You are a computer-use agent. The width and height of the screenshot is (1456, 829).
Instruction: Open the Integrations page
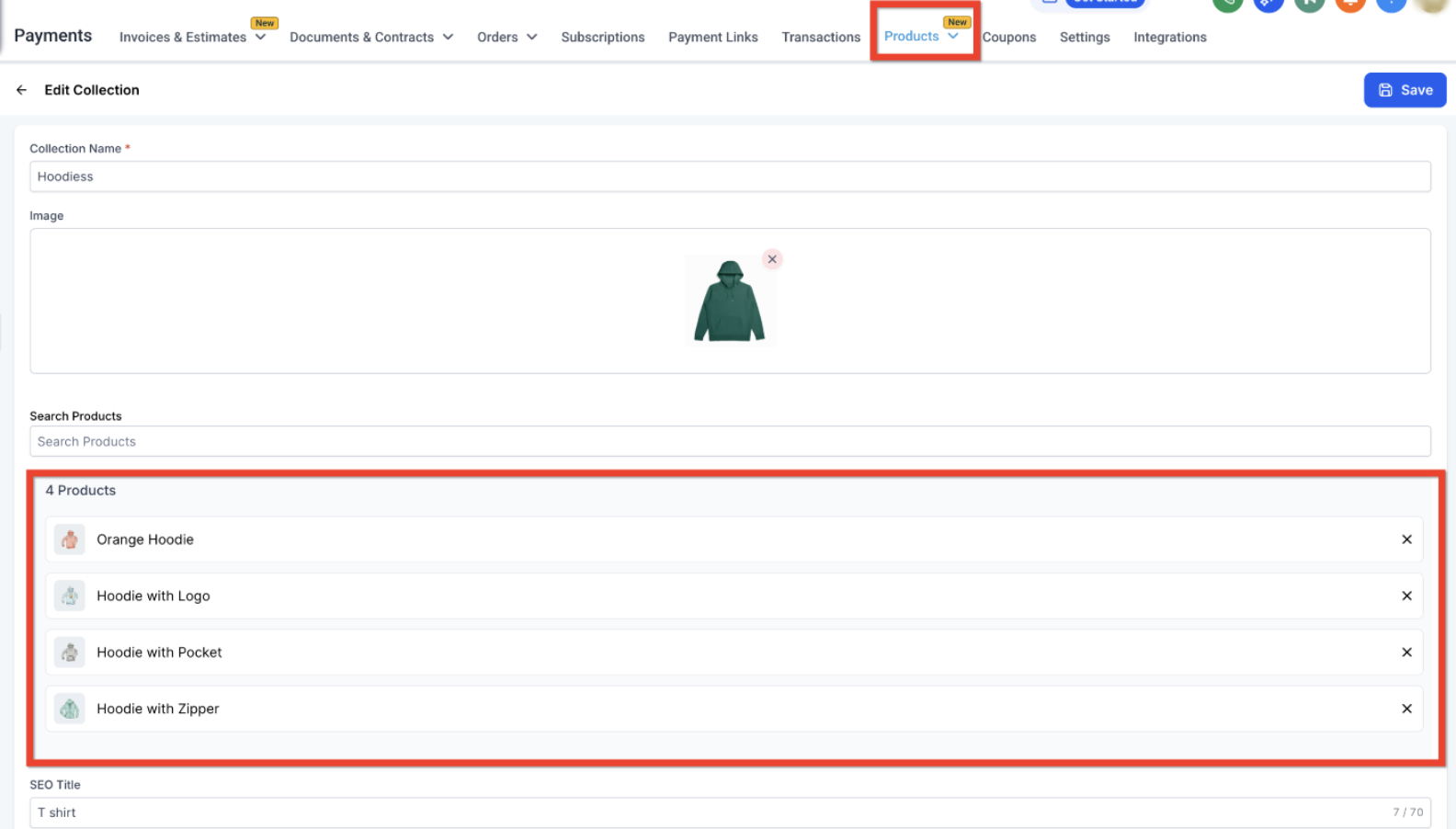coord(1169,38)
